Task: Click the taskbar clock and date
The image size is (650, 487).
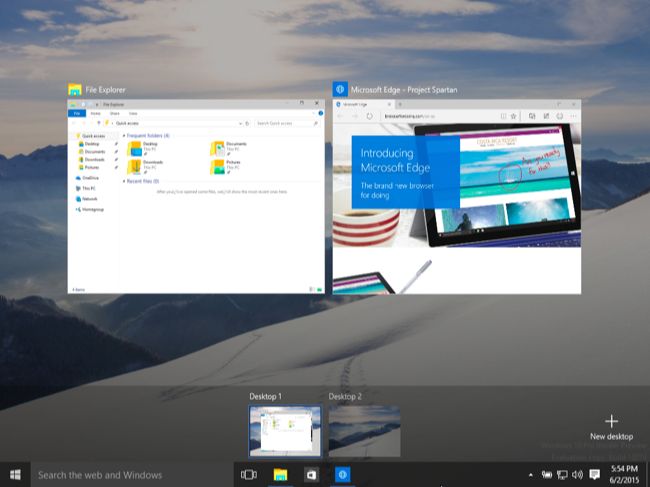Action: [x=624, y=475]
